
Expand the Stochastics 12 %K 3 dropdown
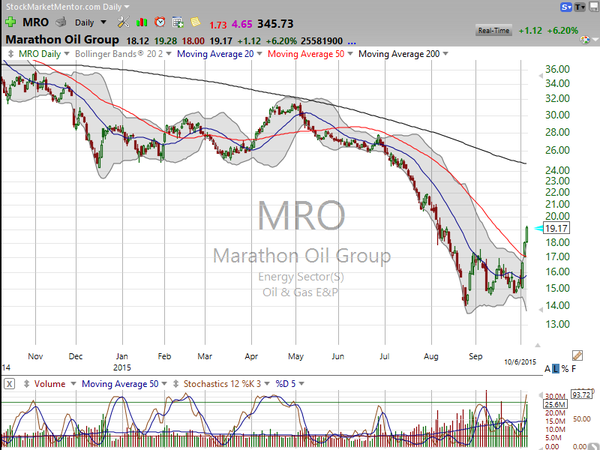(267, 383)
